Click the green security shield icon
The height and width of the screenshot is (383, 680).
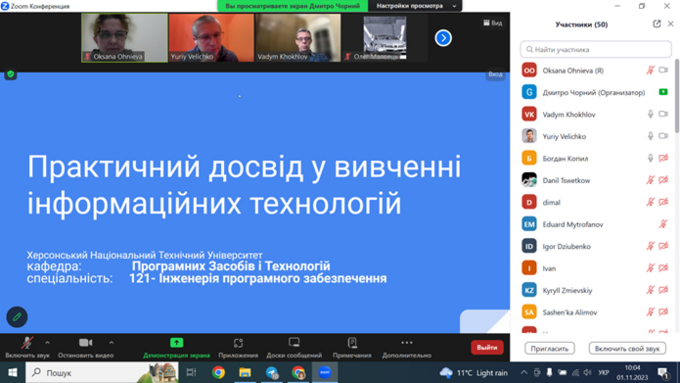click(x=10, y=74)
